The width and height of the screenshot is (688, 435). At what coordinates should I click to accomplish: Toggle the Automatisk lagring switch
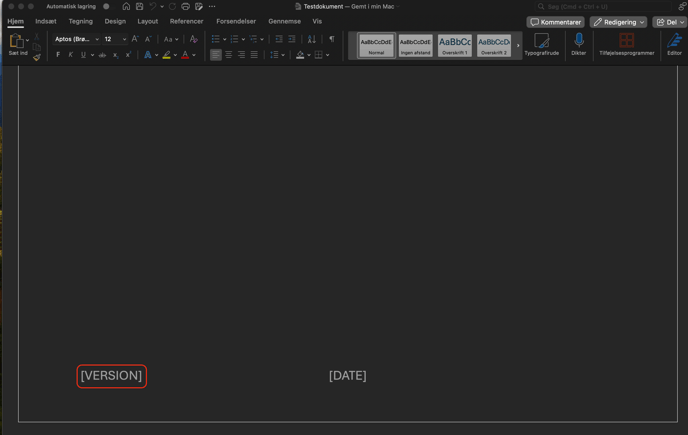tap(106, 6)
